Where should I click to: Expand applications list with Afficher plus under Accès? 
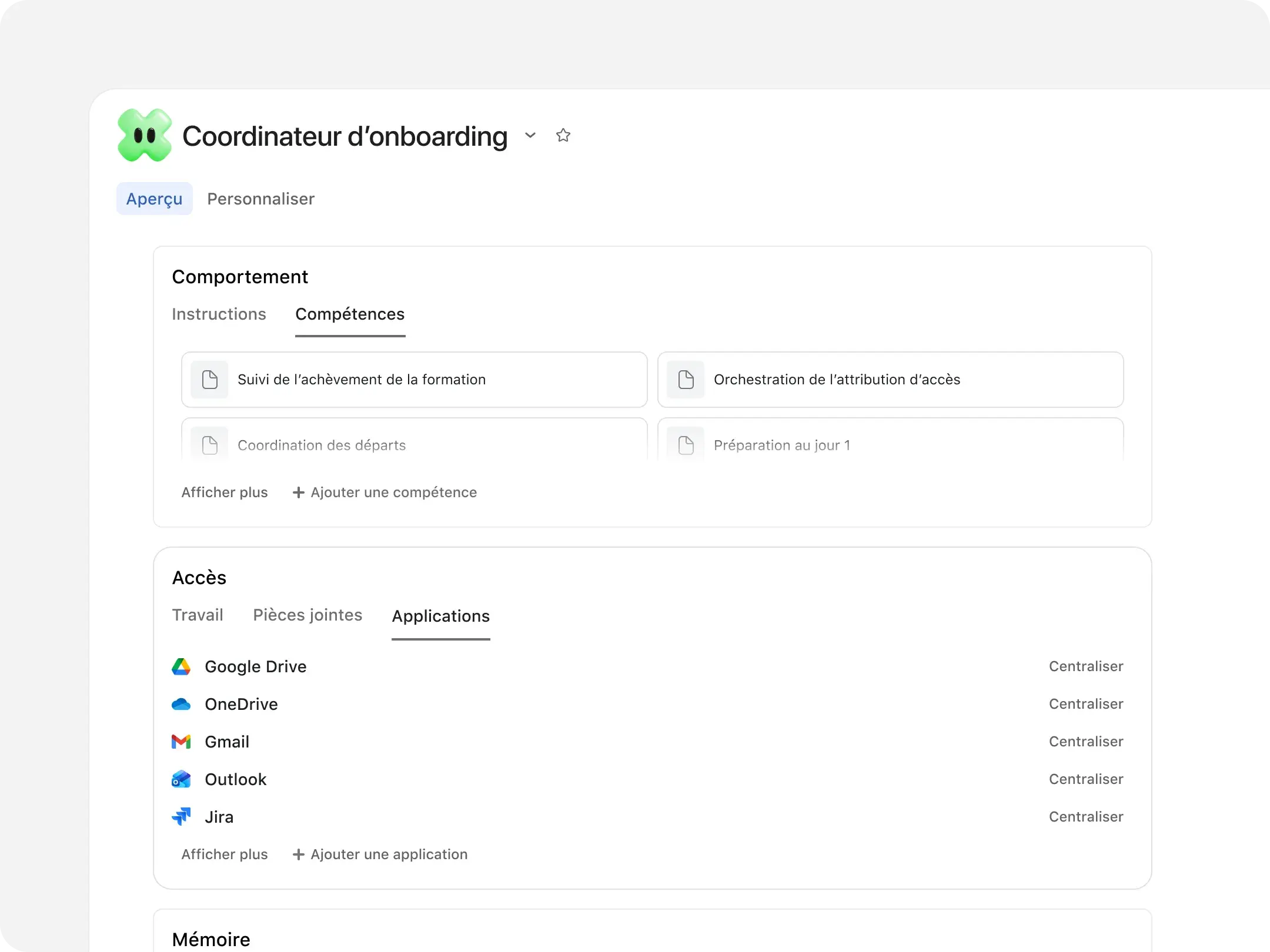click(225, 854)
